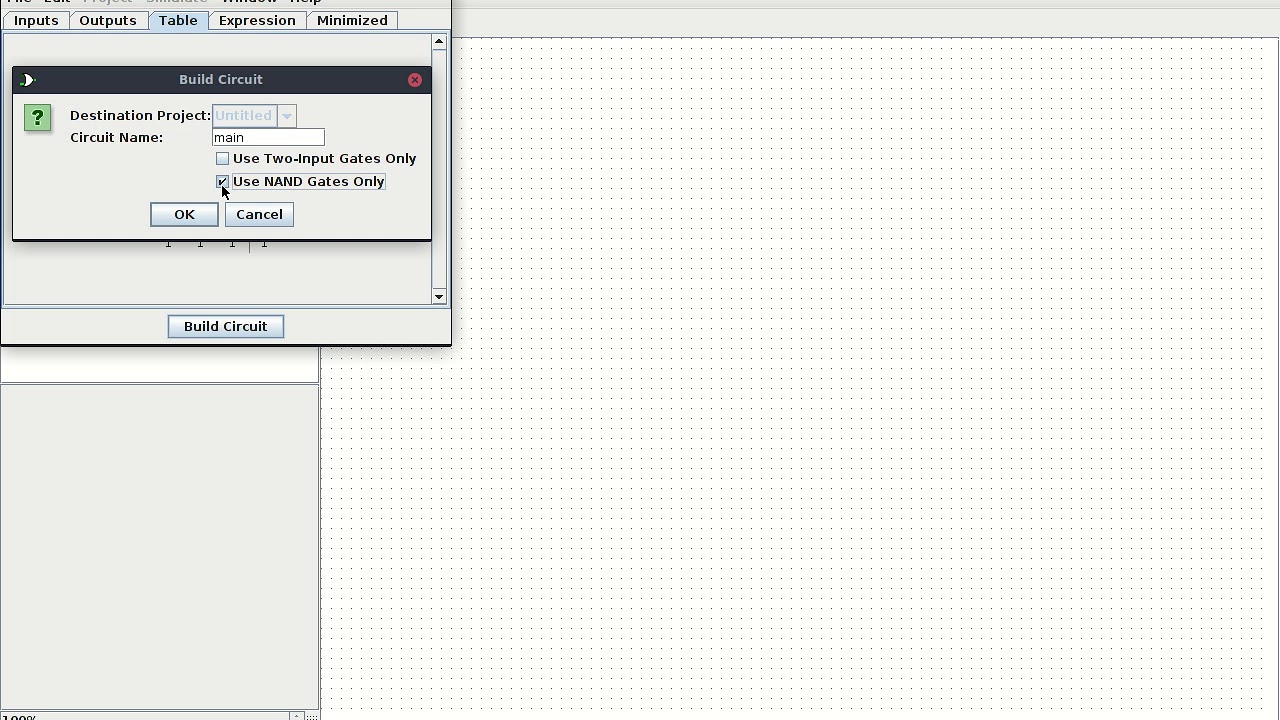
Task: Switch to the Outputs tab
Action: (107, 21)
